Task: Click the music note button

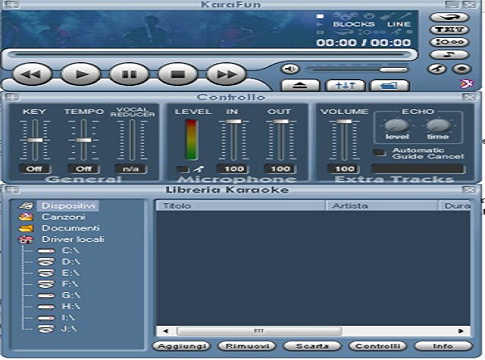Action: pos(449,54)
